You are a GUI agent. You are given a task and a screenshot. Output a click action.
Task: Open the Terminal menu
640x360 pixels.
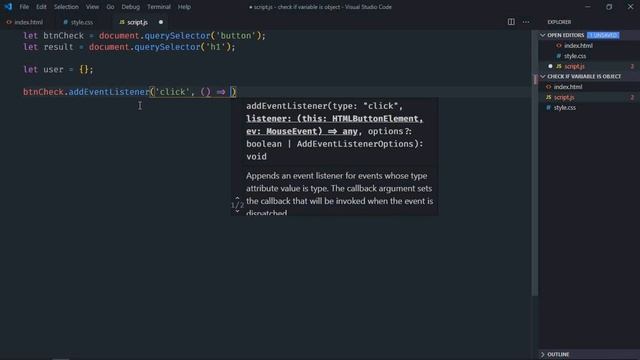pos(159,7)
